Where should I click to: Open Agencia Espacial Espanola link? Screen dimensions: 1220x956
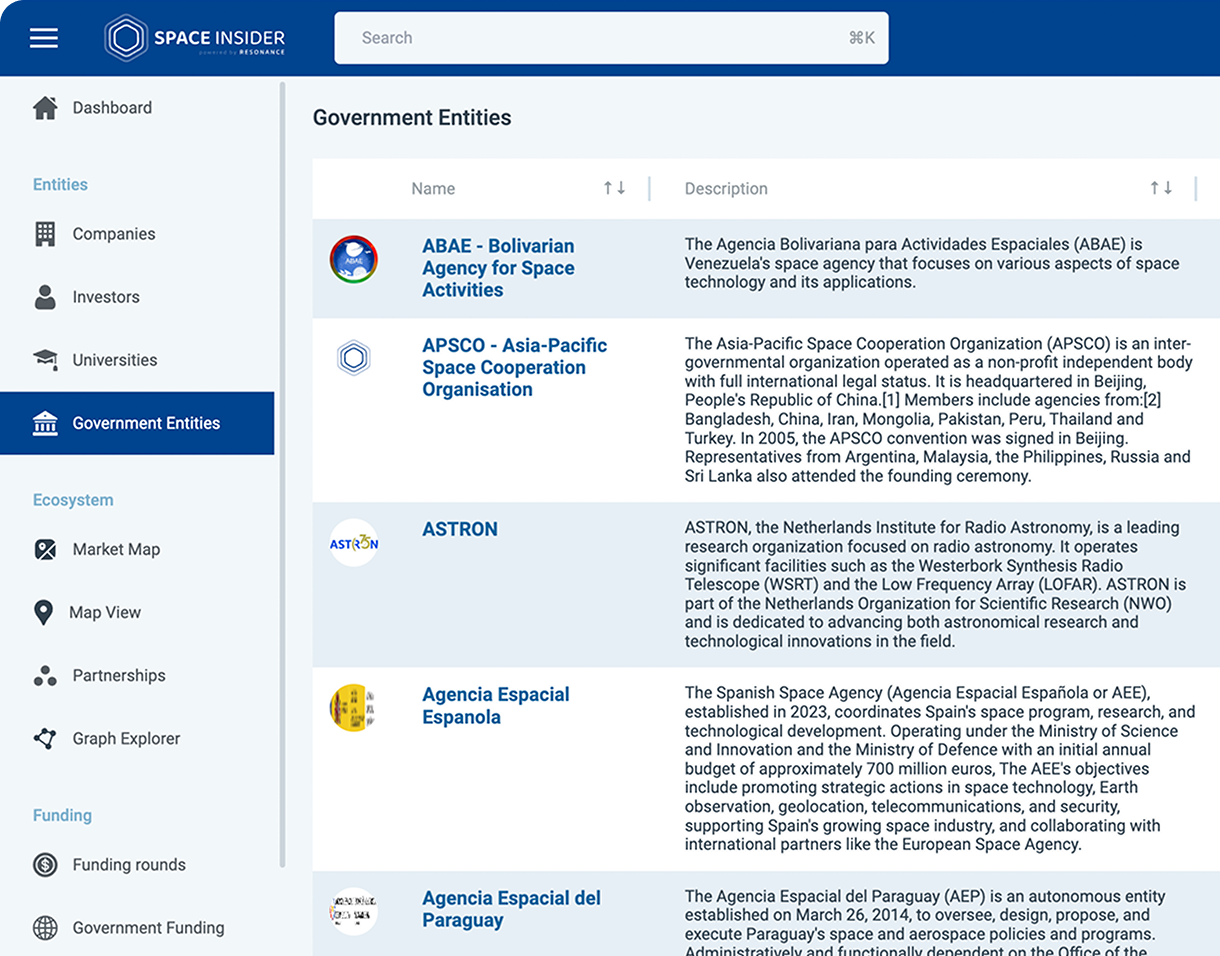point(496,705)
